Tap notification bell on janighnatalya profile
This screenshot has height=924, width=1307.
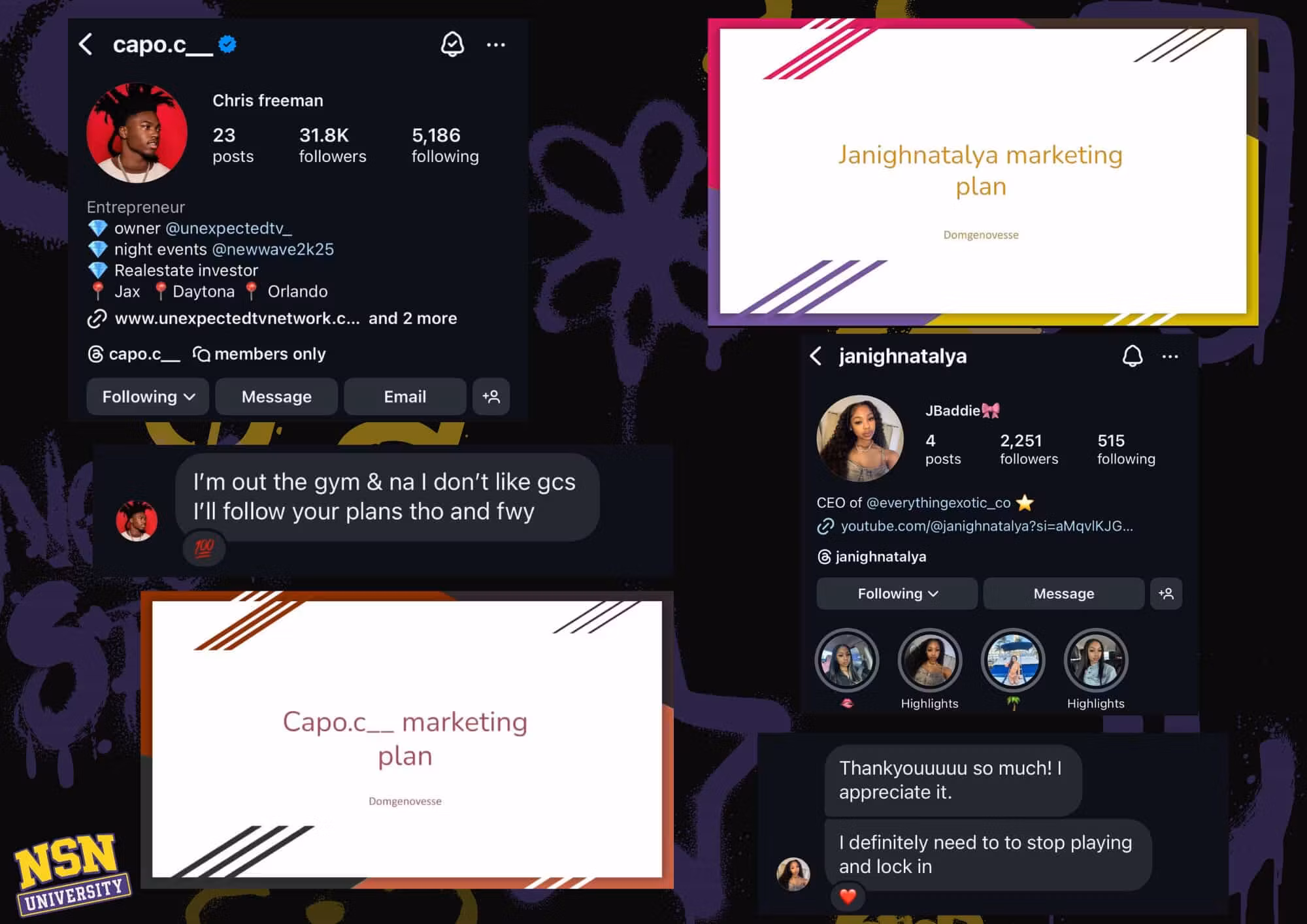[1133, 356]
